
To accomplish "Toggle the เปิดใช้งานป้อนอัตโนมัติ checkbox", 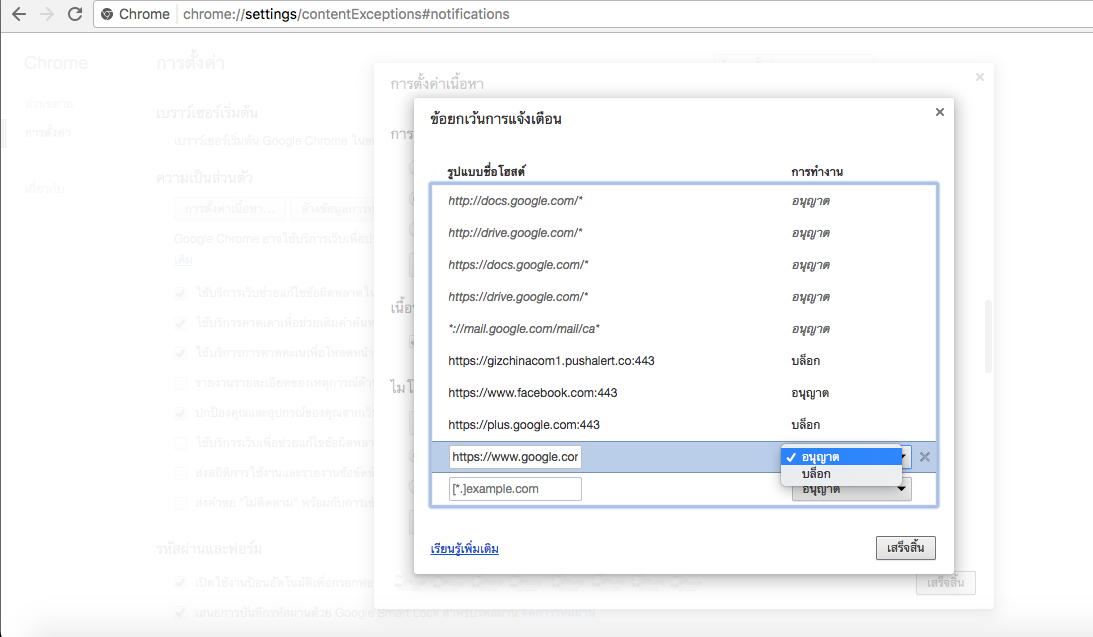I will click(x=181, y=583).
